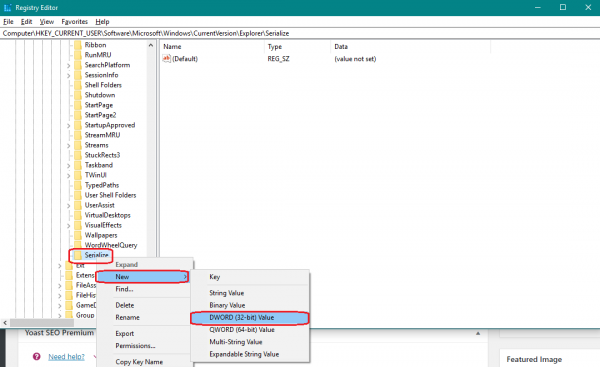Select Permissions... in the context menu
The width and height of the screenshot is (600, 367).
[144, 346]
